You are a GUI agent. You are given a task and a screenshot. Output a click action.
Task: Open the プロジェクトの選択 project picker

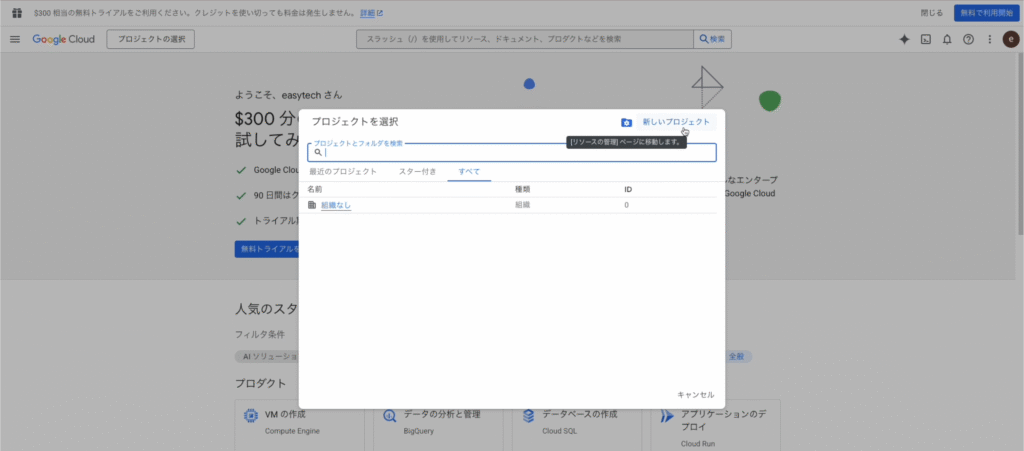point(151,39)
